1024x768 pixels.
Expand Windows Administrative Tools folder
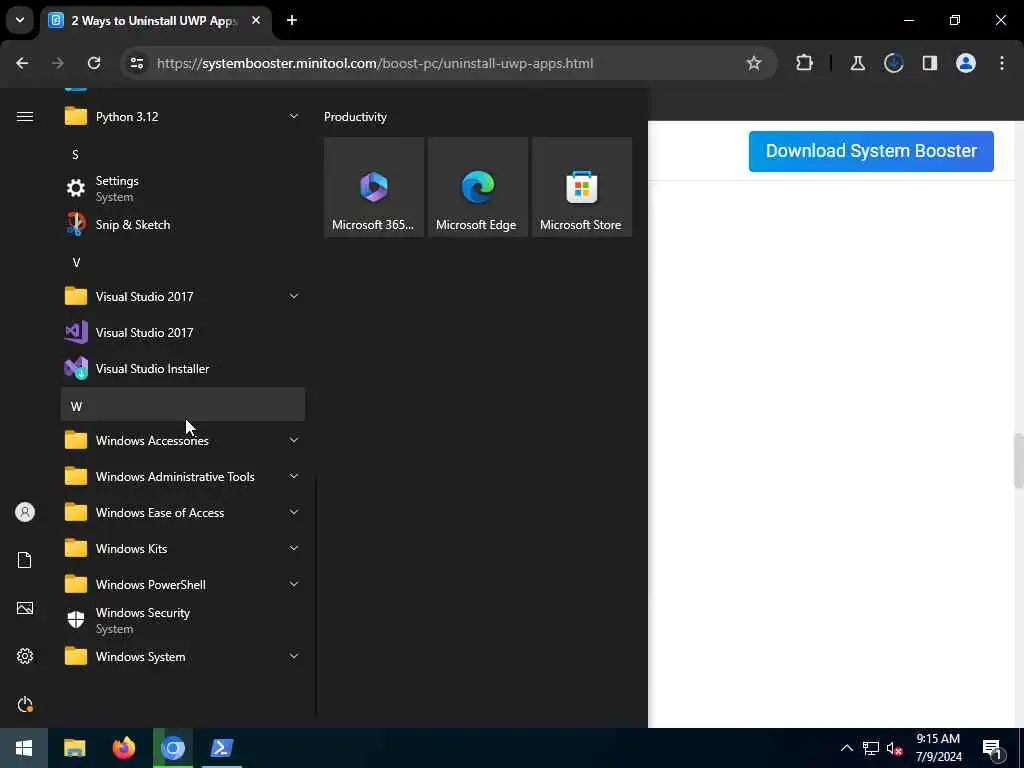click(183, 477)
